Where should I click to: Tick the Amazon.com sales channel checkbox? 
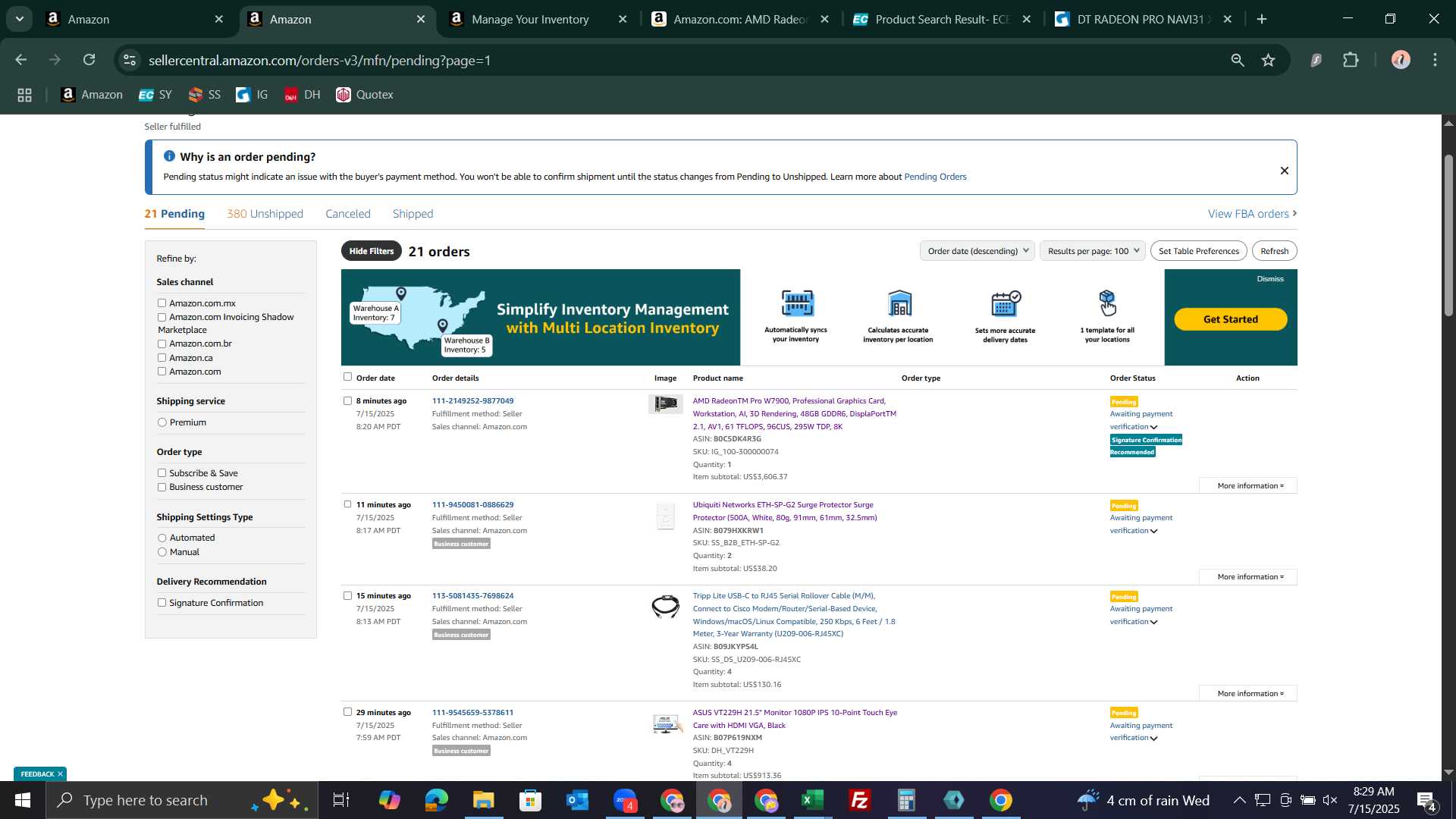(x=162, y=372)
